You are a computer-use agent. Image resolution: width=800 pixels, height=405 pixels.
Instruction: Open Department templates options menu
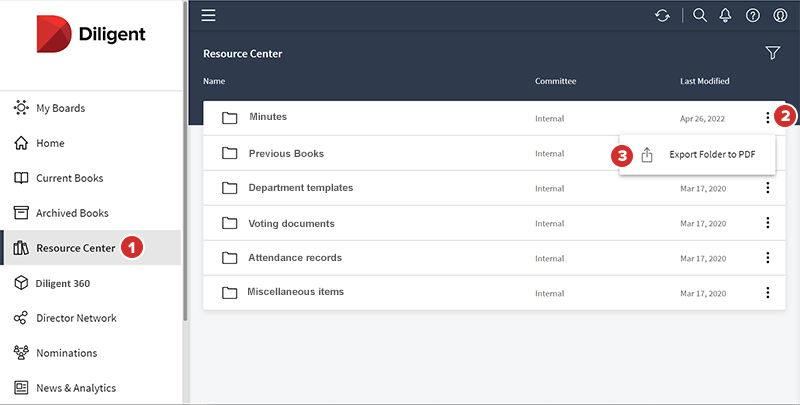(x=767, y=188)
